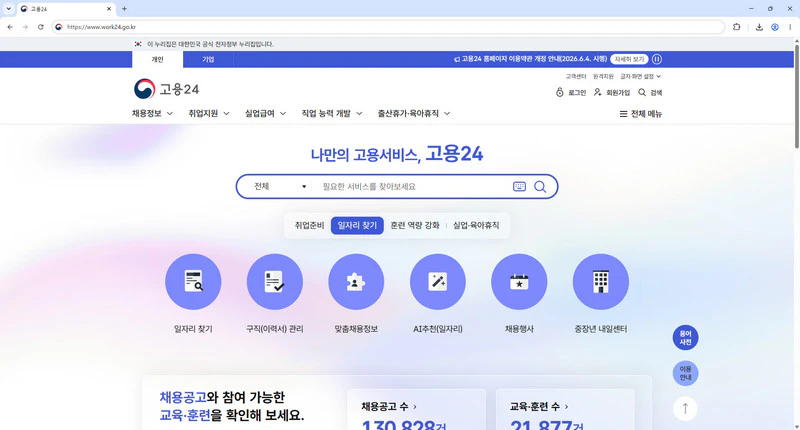Close the 고용24 browser tab
This screenshot has height=430, width=800.
(109, 9)
